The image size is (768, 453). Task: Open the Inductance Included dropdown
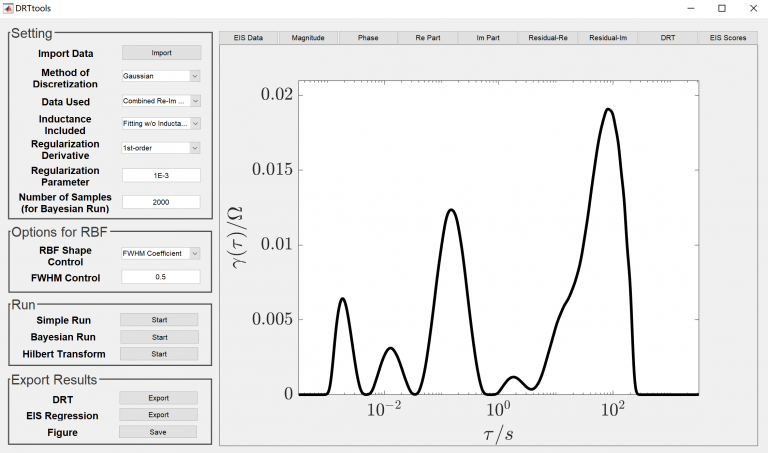tap(161, 124)
